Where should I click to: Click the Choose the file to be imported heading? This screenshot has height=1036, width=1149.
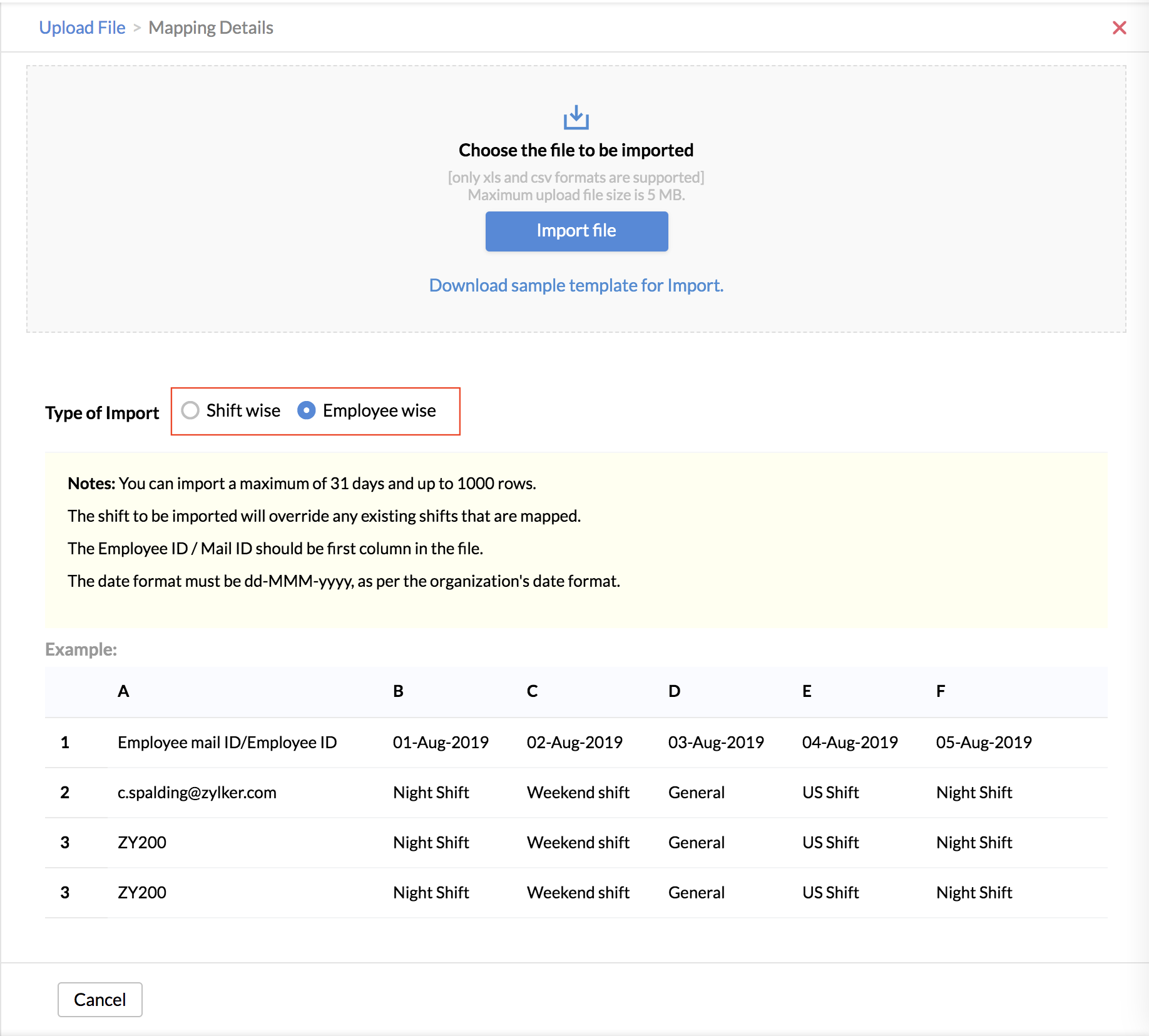click(x=576, y=150)
